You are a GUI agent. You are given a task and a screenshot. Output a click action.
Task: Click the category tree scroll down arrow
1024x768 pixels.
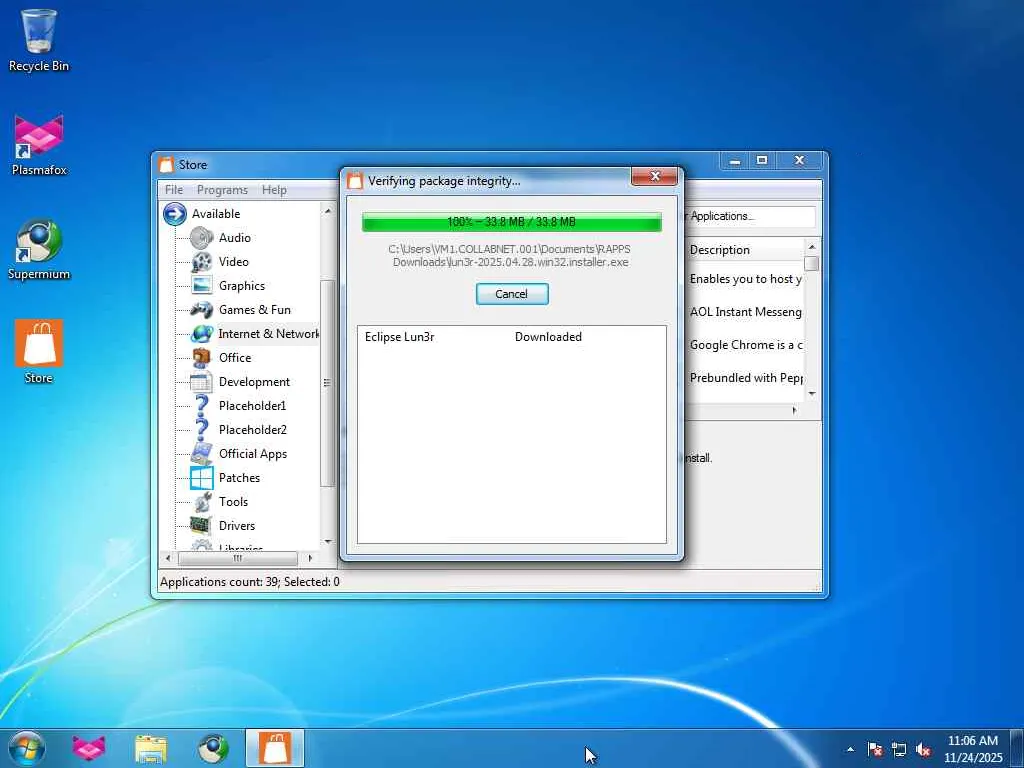[328, 541]
